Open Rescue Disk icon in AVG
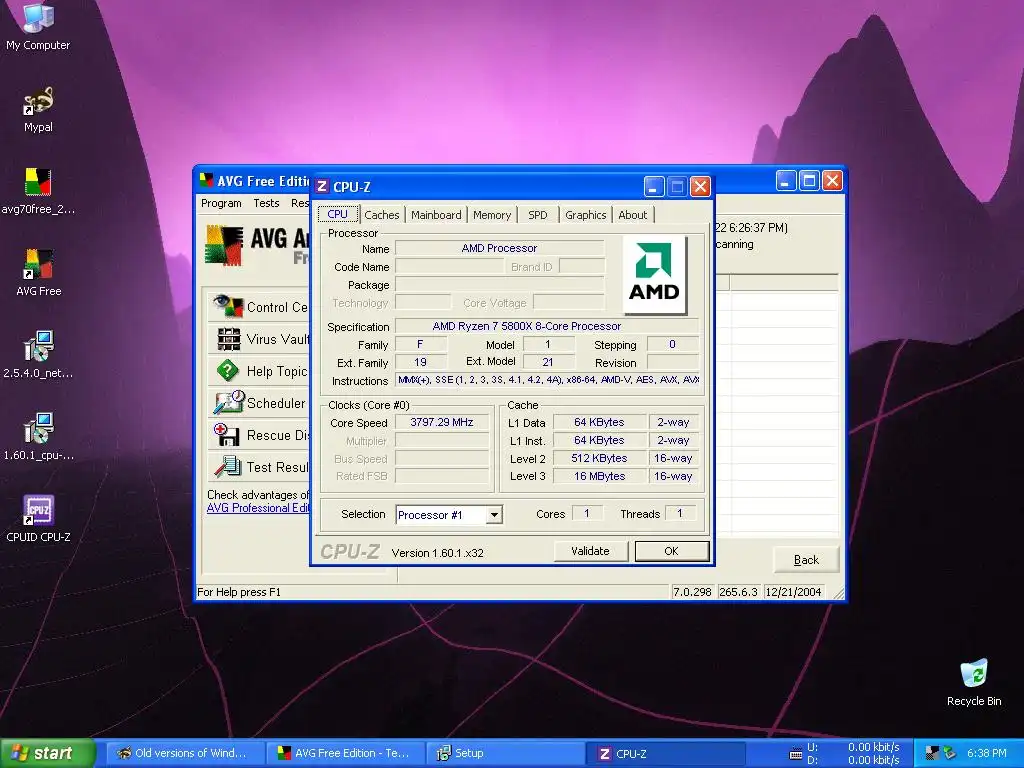 (227, 435)
